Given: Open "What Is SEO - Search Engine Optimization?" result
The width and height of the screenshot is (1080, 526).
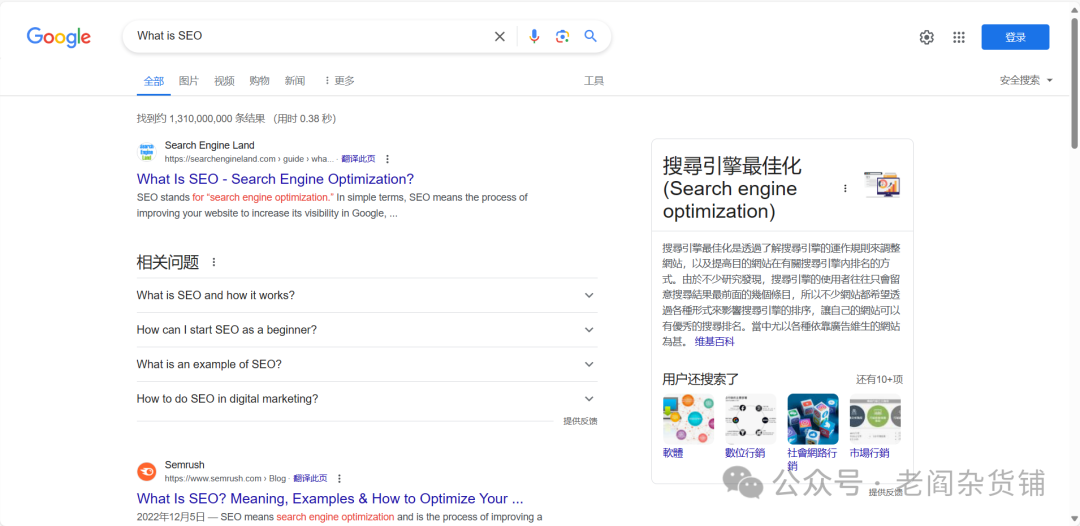Looking at the screenshot, I should pyautogui.click(x=276, y=179).
